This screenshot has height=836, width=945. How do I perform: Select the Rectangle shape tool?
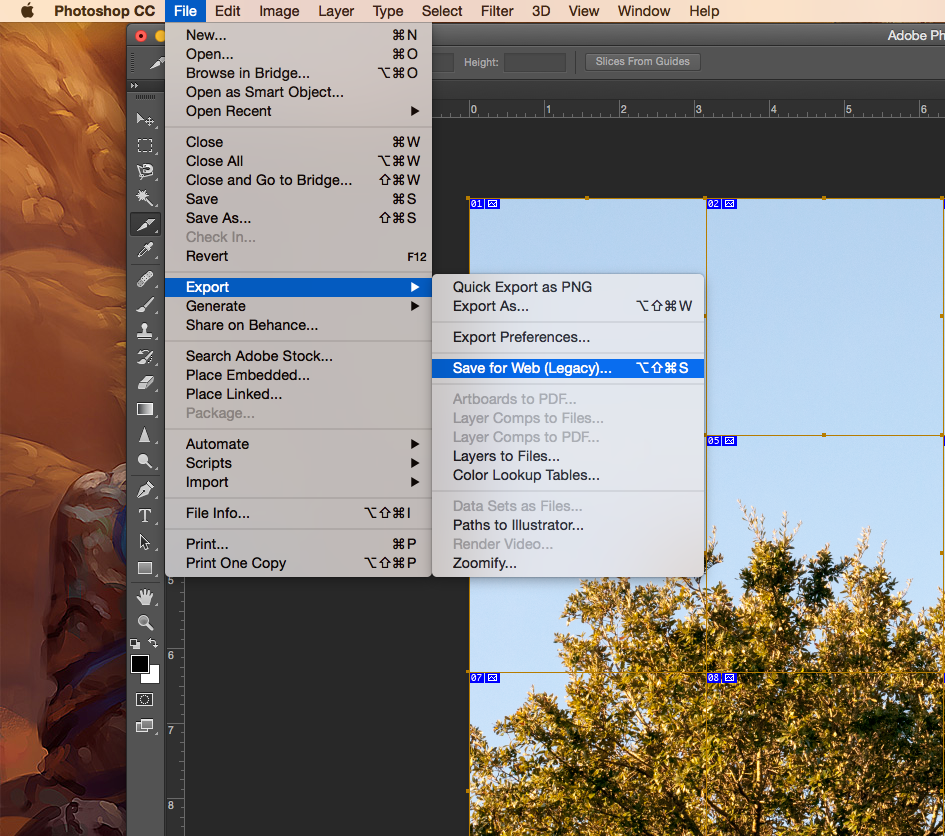(x=145, y=568)
